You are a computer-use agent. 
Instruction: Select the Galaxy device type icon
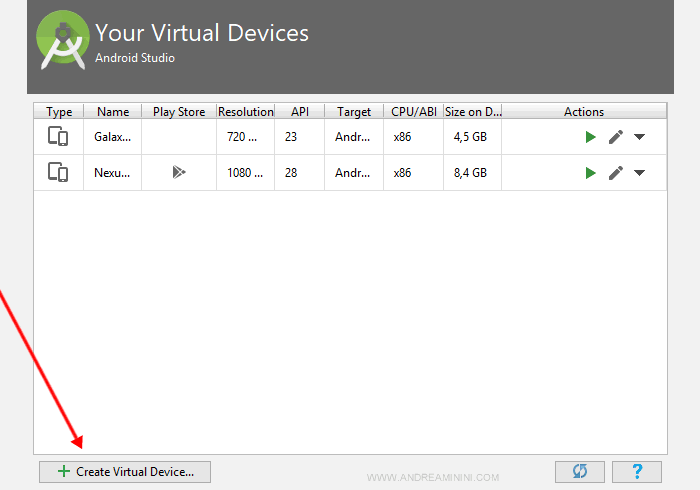coord(58,137)
